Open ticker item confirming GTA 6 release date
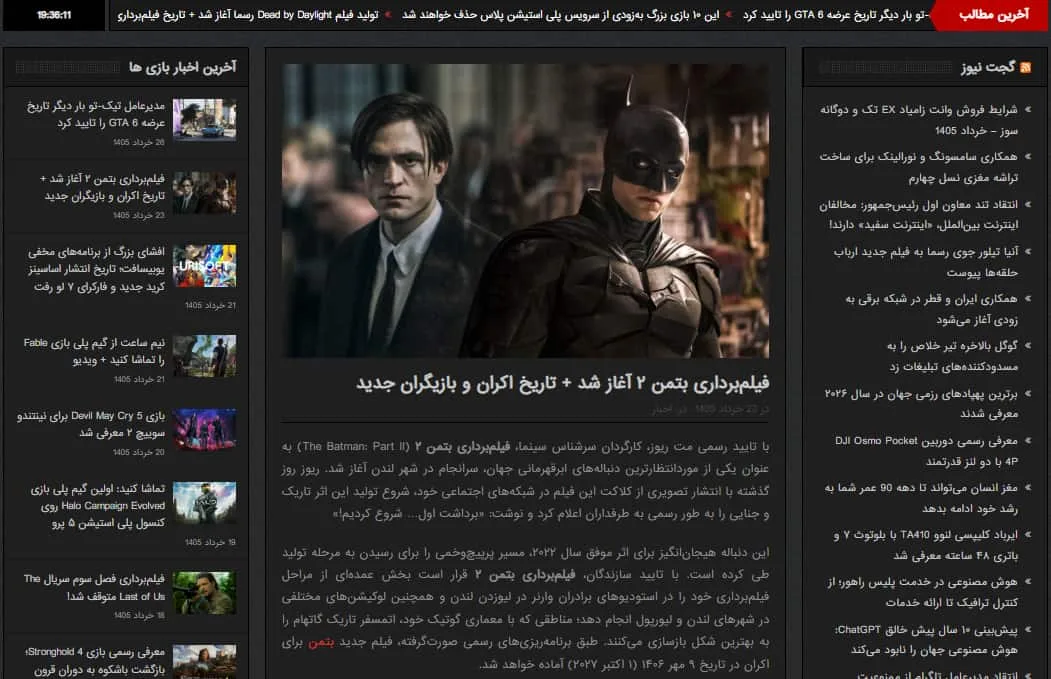Image resolution: width=1051 pixels, height=679 pixels. tap(835, 15)
